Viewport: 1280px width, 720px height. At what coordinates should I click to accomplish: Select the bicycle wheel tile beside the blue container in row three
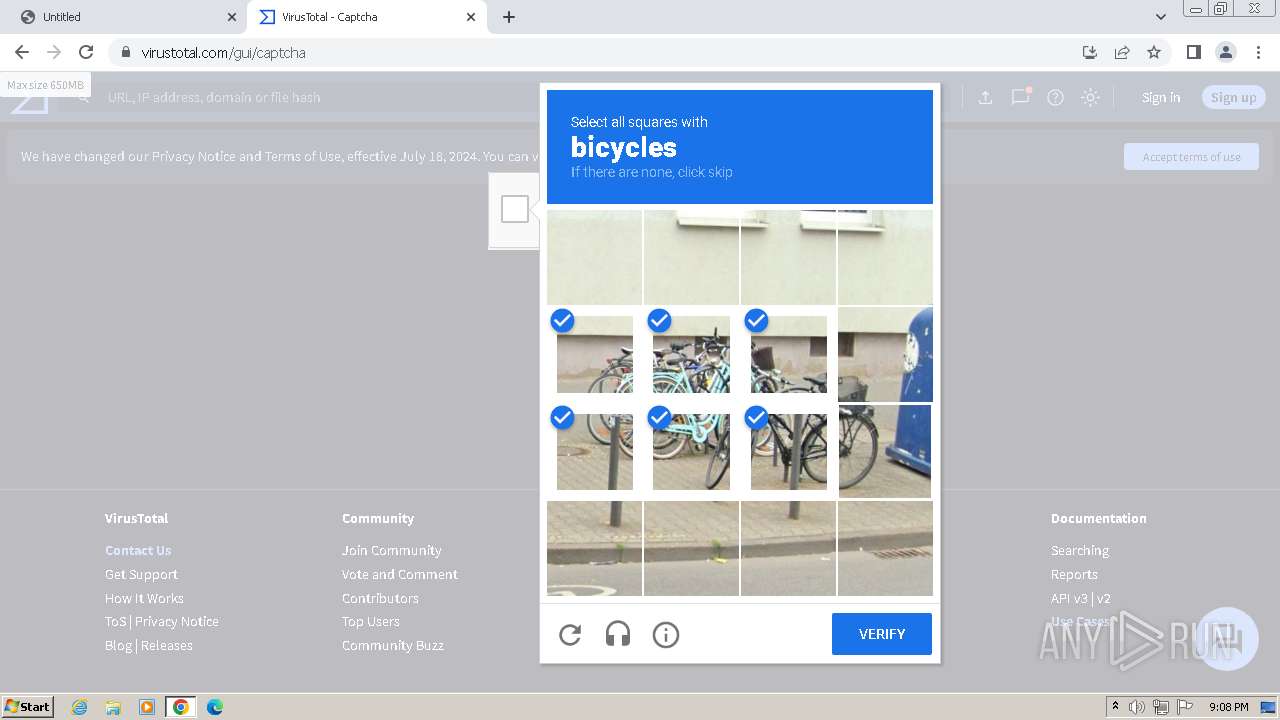click(885, 452)
